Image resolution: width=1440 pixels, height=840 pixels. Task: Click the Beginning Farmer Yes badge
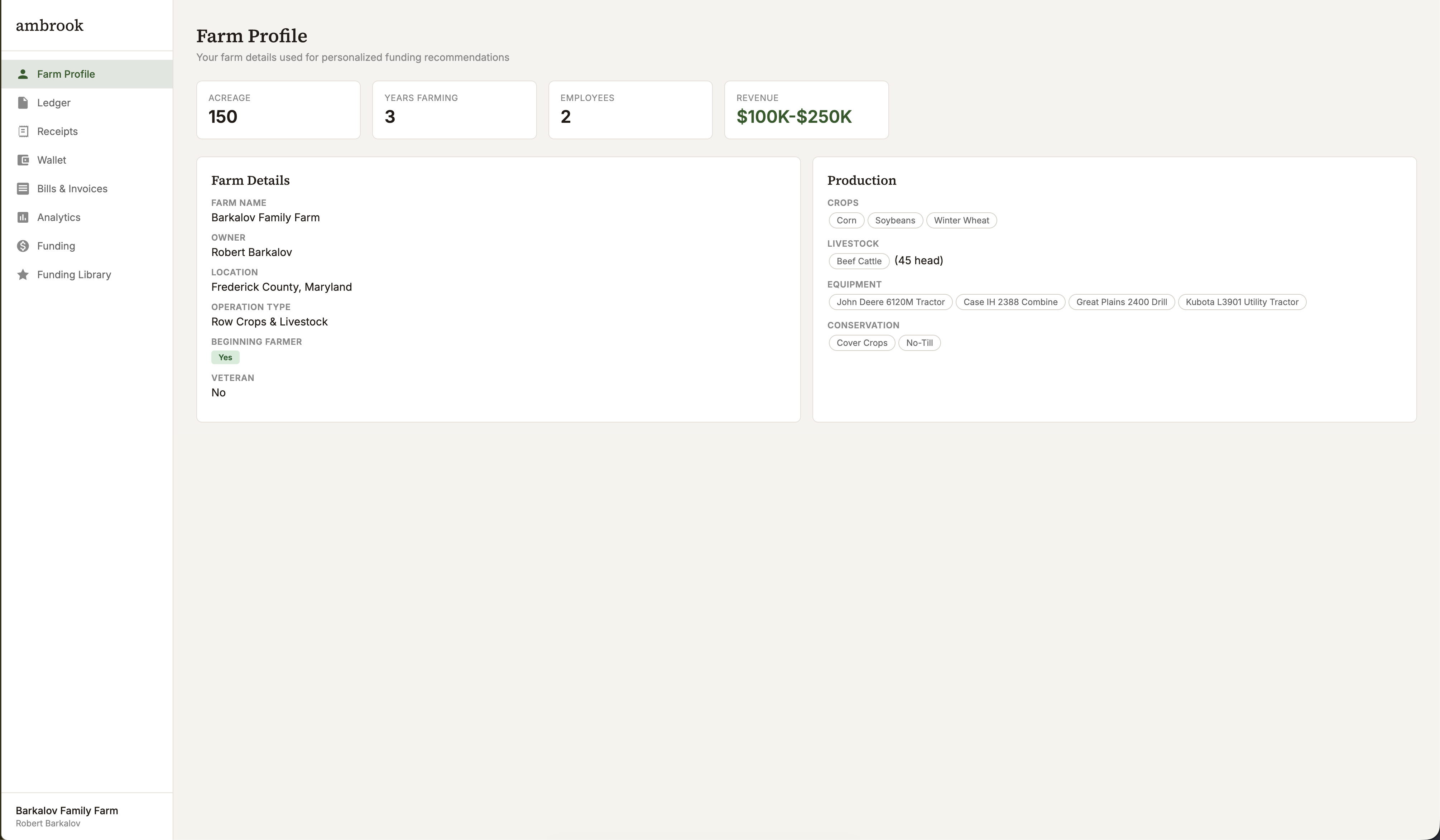tap(225, 357)
